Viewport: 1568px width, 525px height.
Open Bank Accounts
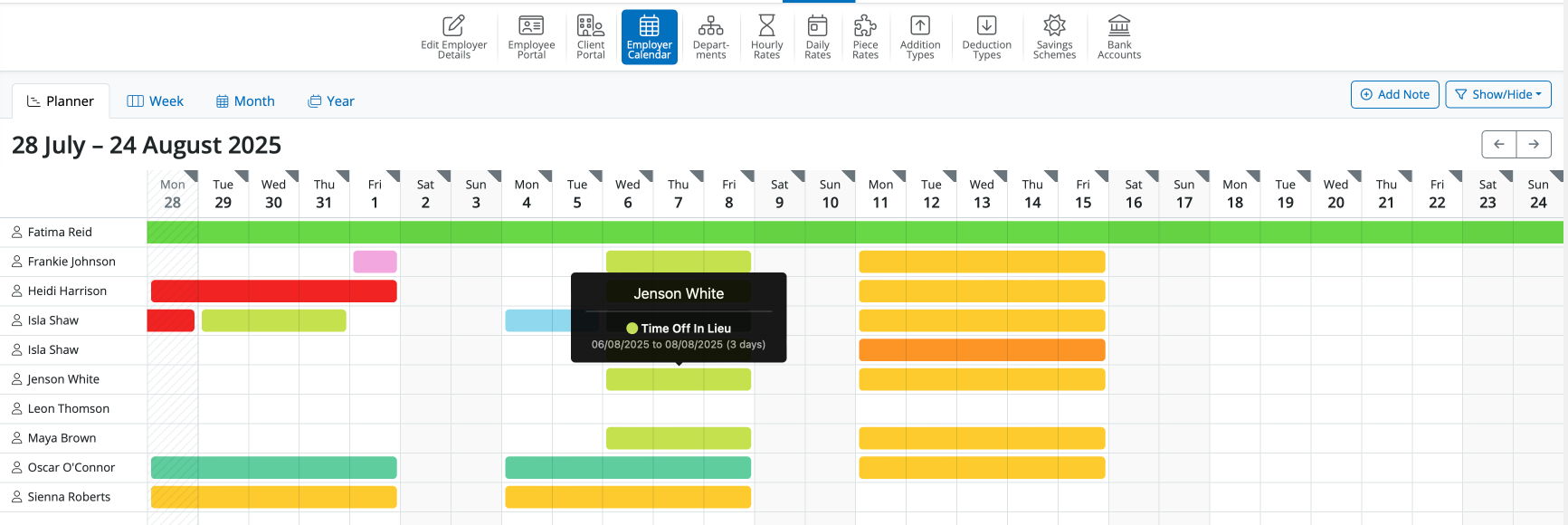click(1119, 37)
